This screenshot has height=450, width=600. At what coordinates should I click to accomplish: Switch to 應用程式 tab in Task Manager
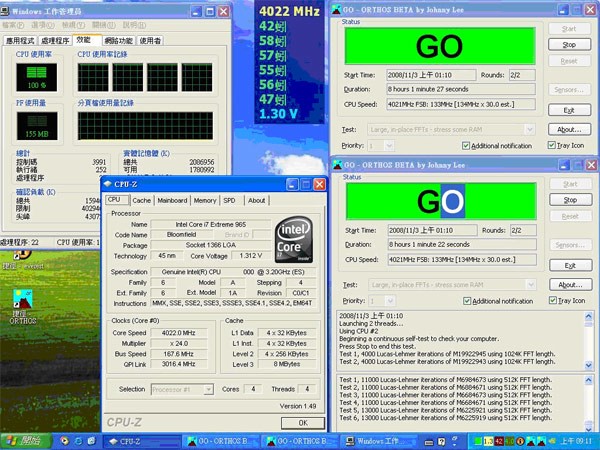(x=20, y=41)
